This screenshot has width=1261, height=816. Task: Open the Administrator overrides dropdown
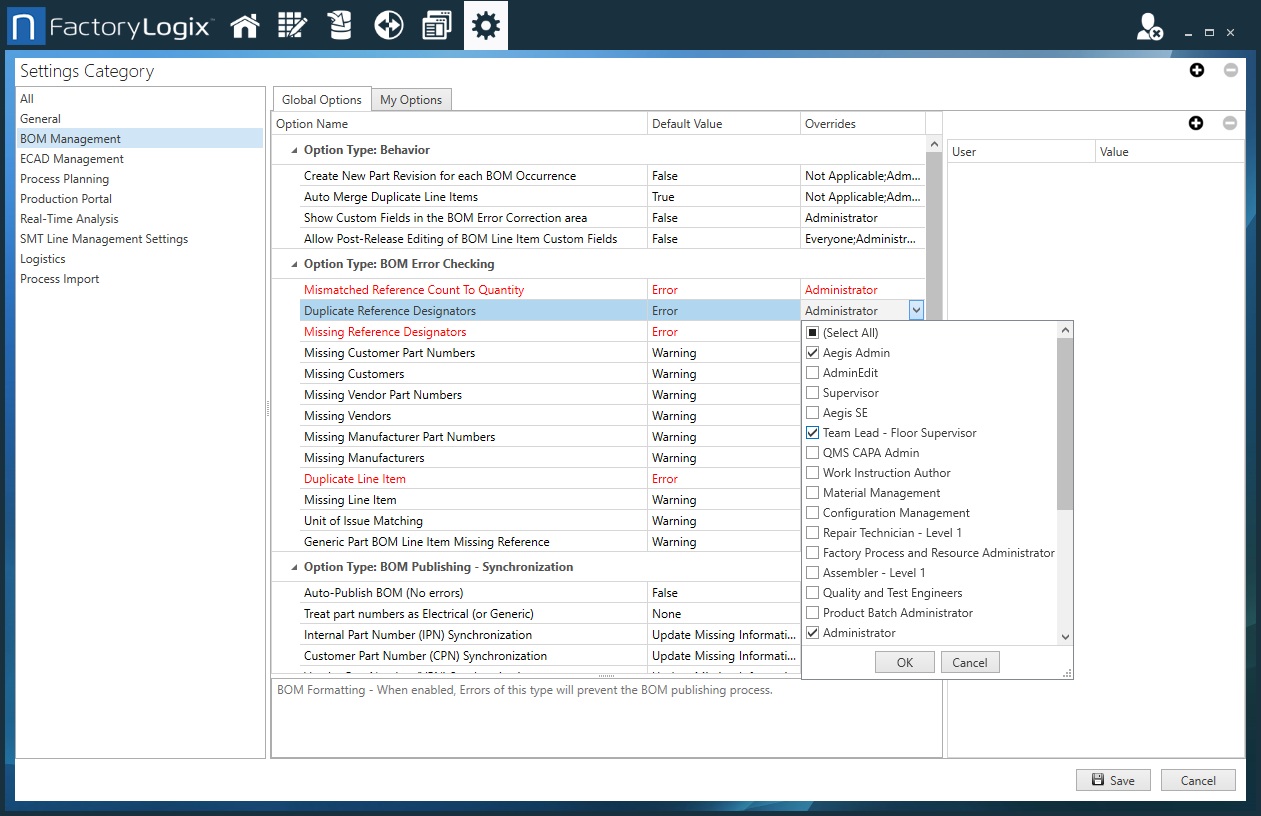[x=916, y=310]
